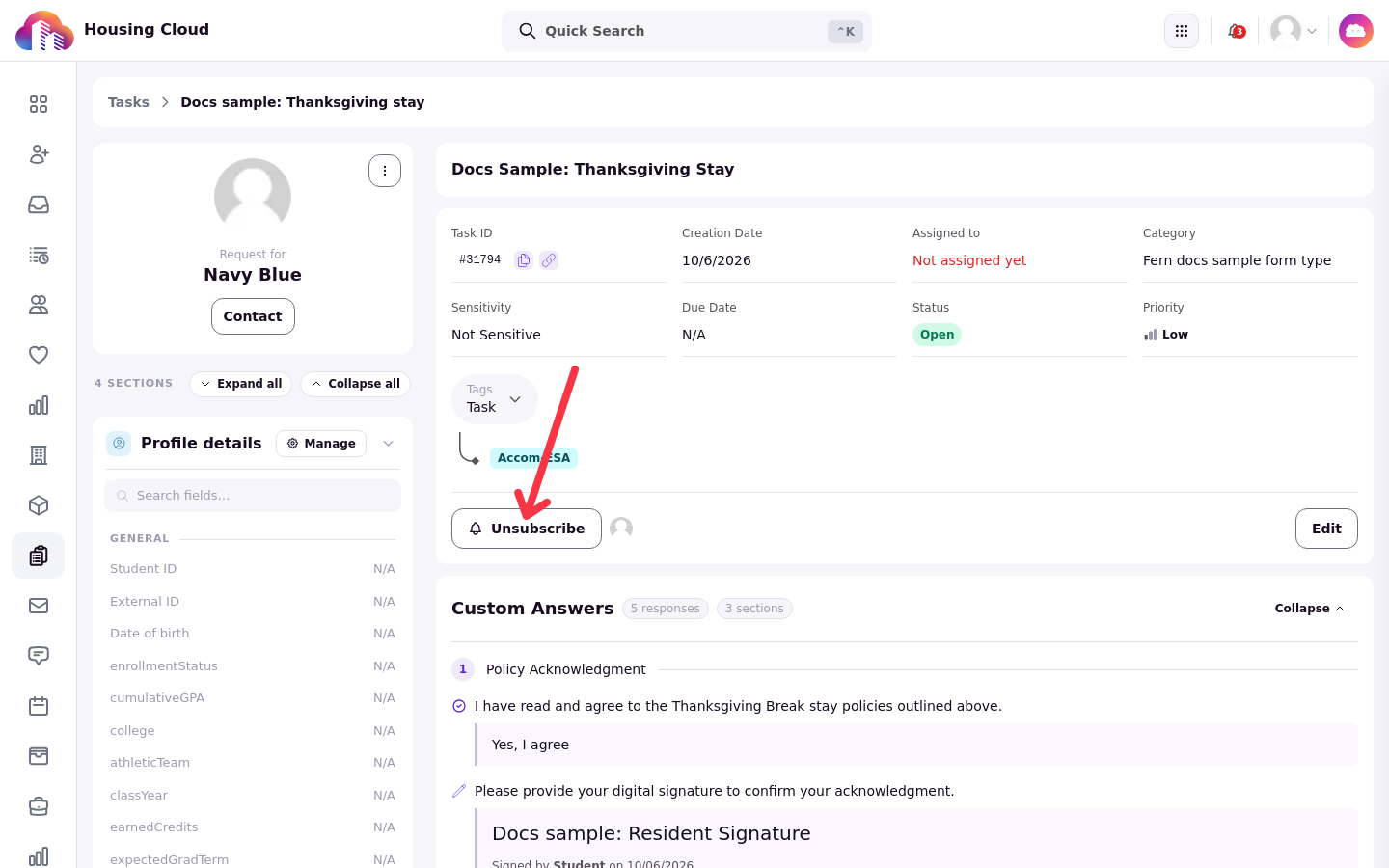1389x868 pixels.
Task: Focus the Quick Search box
Action: [687, 31]
